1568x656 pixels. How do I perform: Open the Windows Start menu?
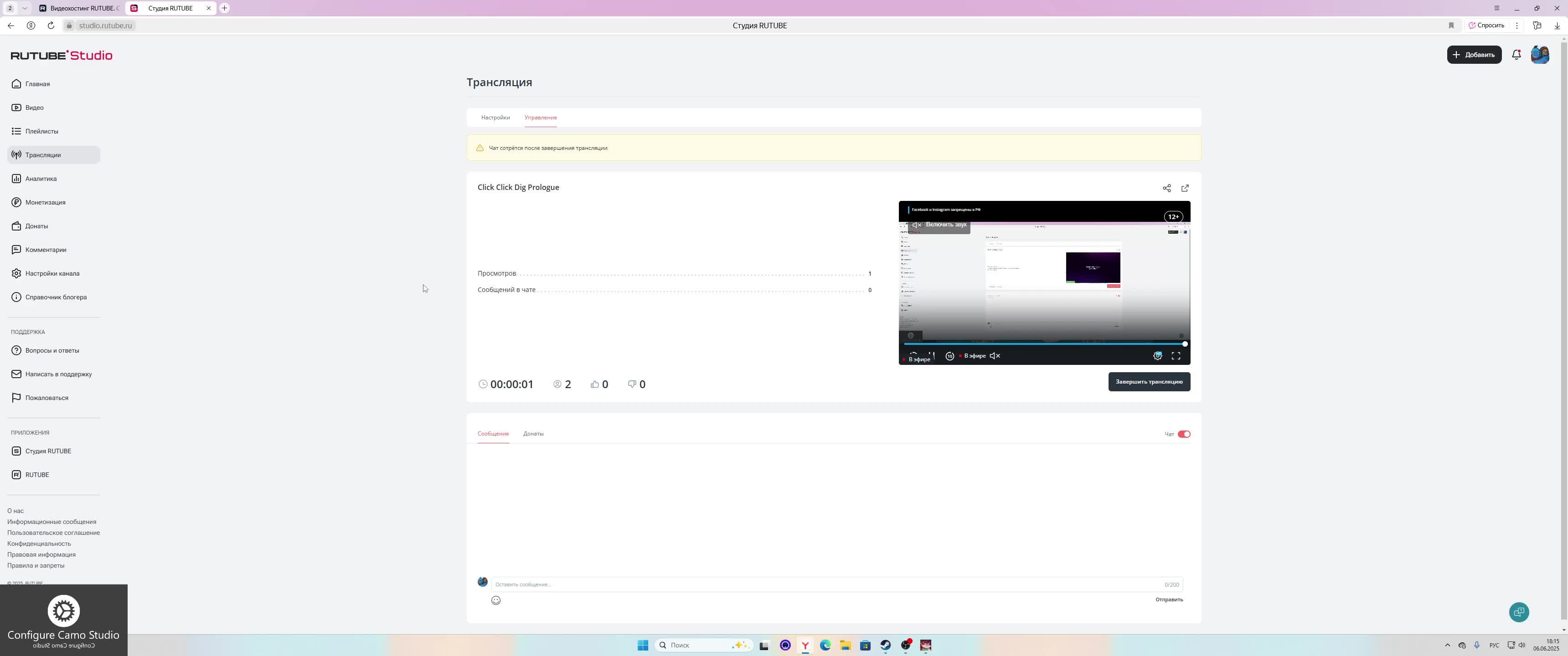(642, 646)
